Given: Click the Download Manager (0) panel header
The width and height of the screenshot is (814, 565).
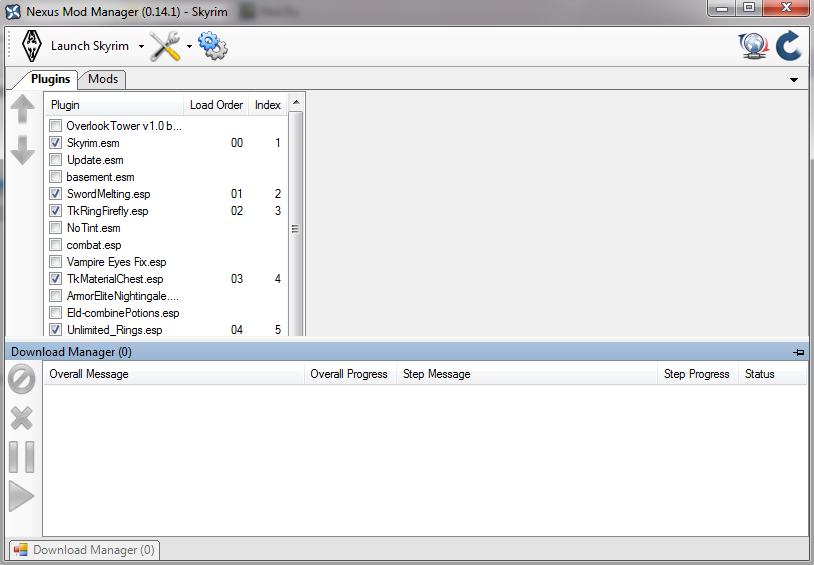Looking at the screenshot, I should coord(406,352).
